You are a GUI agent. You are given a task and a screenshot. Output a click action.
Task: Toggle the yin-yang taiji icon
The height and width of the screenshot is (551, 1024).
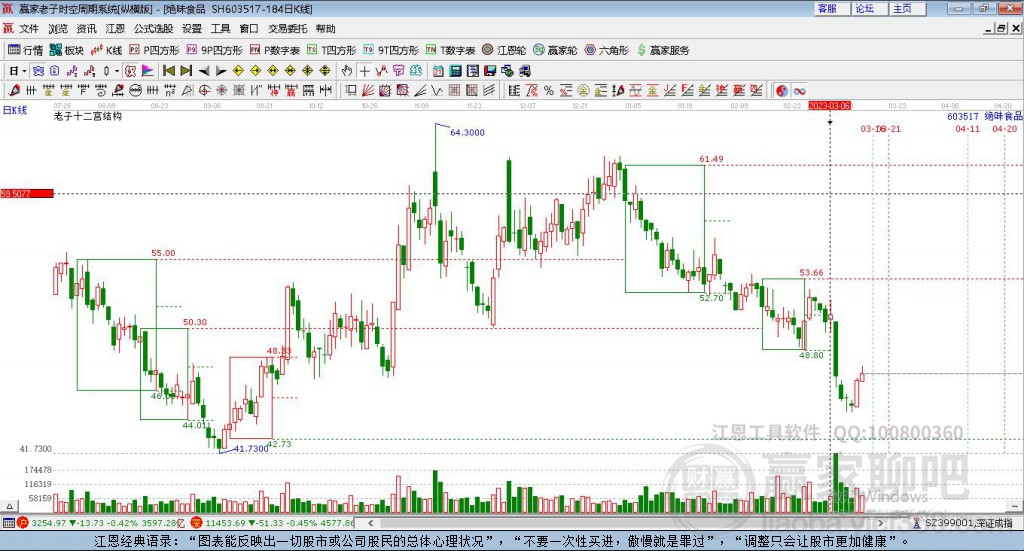(782, 91)
